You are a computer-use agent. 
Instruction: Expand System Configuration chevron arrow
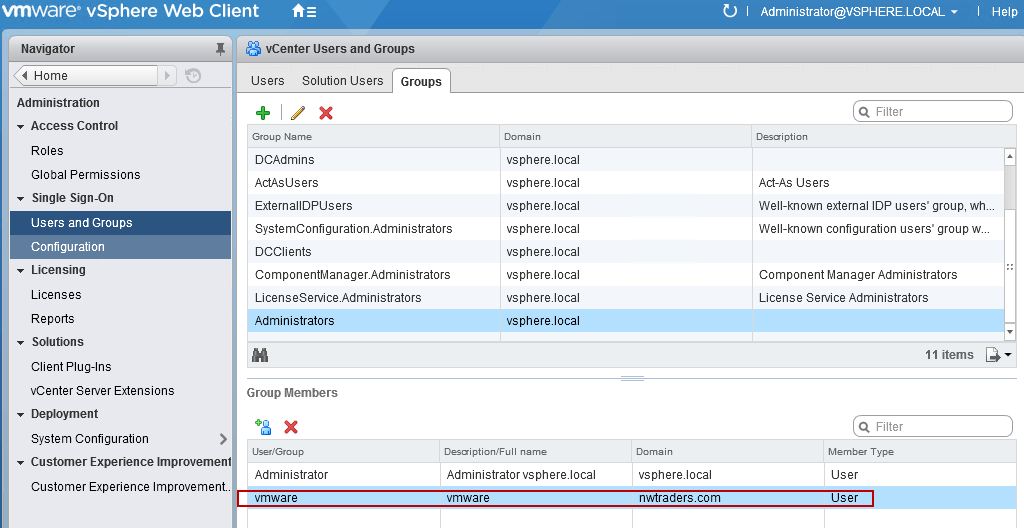[223, 439]
